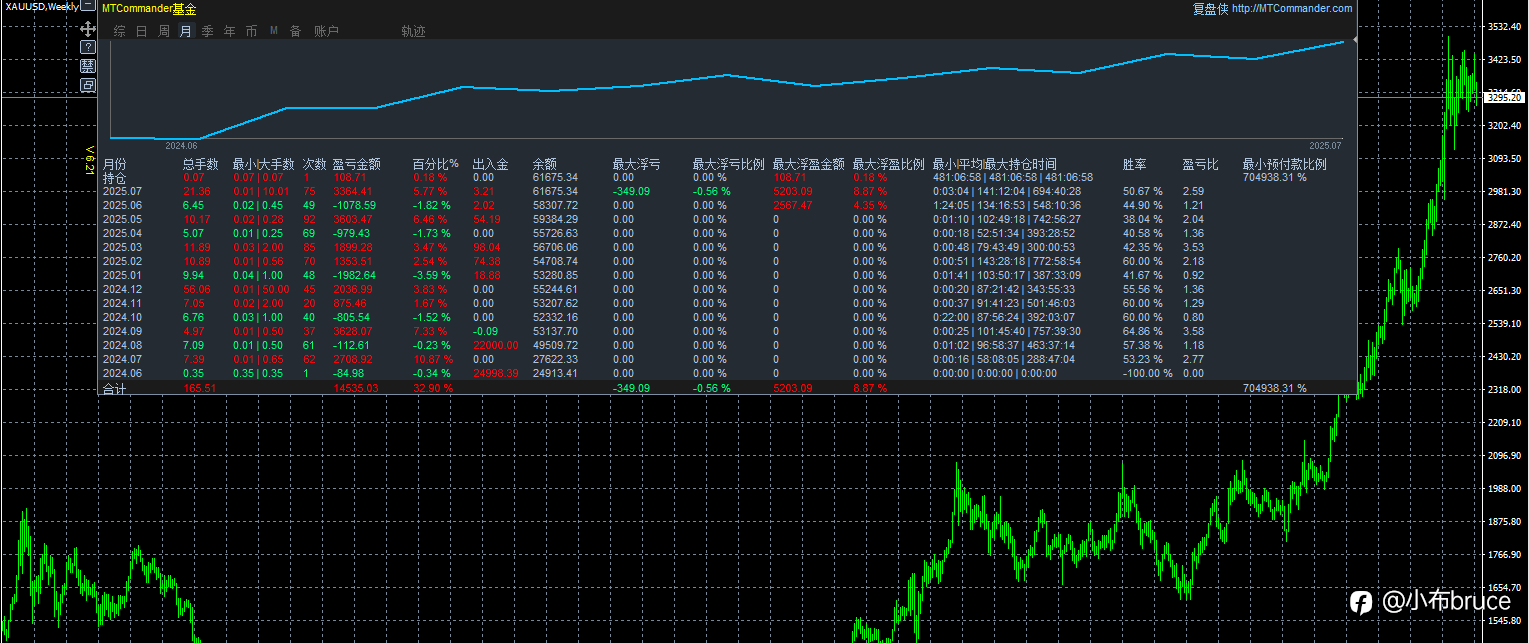
Task: Switch to the 年 yearly tab
Action: pos(230,31)
